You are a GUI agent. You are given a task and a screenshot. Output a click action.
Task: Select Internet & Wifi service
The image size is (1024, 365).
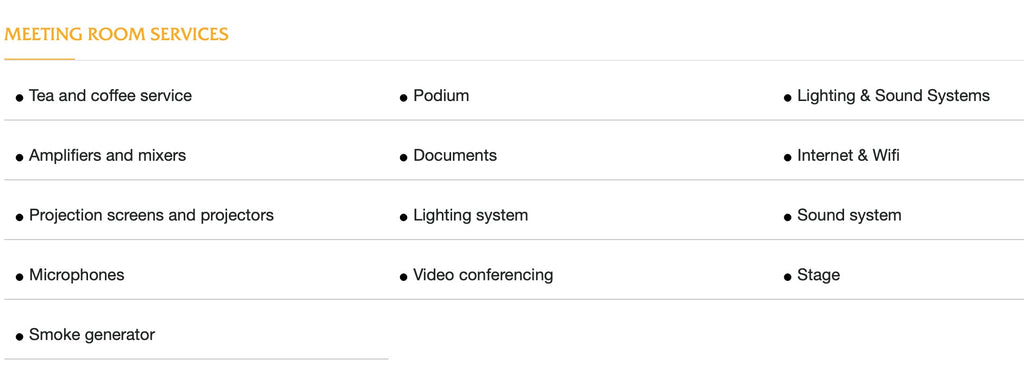click(x=848, y=155)
